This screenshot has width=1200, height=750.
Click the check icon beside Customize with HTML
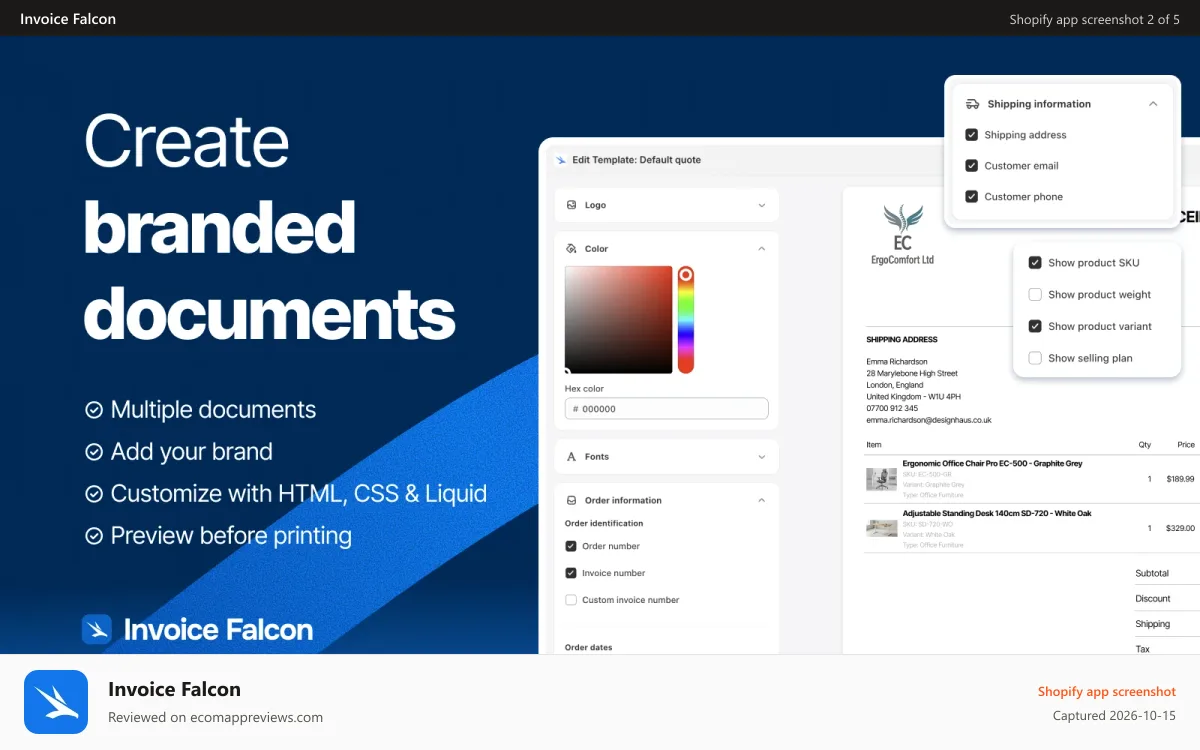pyautogui.click(x=94, y=494)
